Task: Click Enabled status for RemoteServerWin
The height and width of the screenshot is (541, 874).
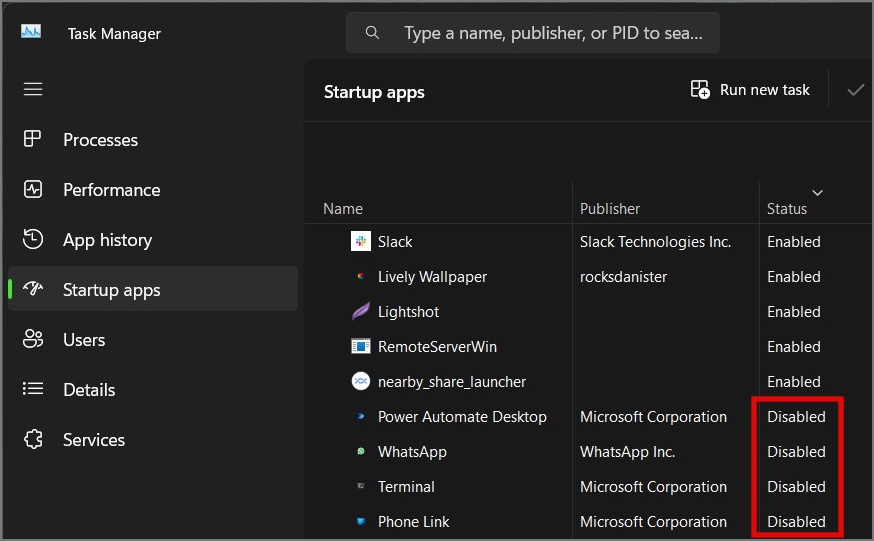Action: point(794,347)
